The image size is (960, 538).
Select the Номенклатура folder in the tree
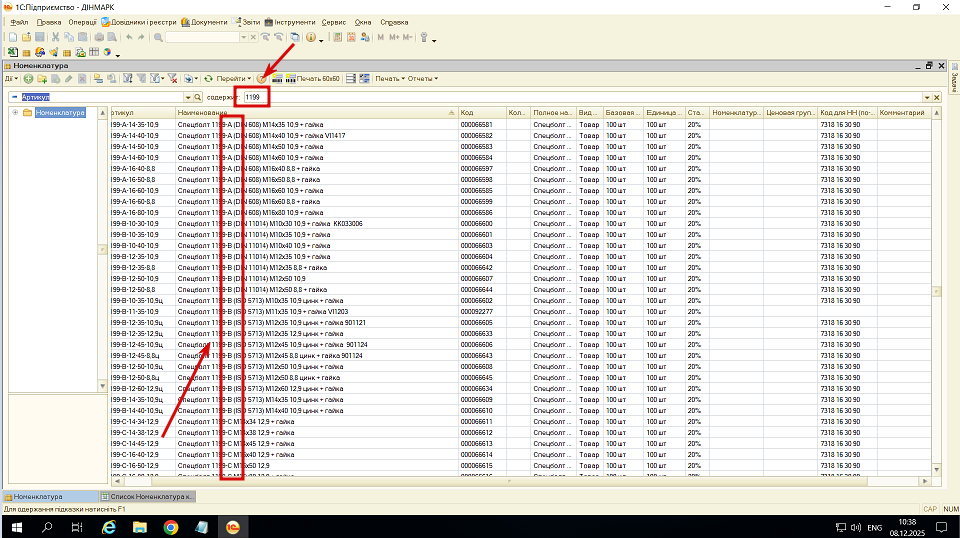[x=59, y=113]
